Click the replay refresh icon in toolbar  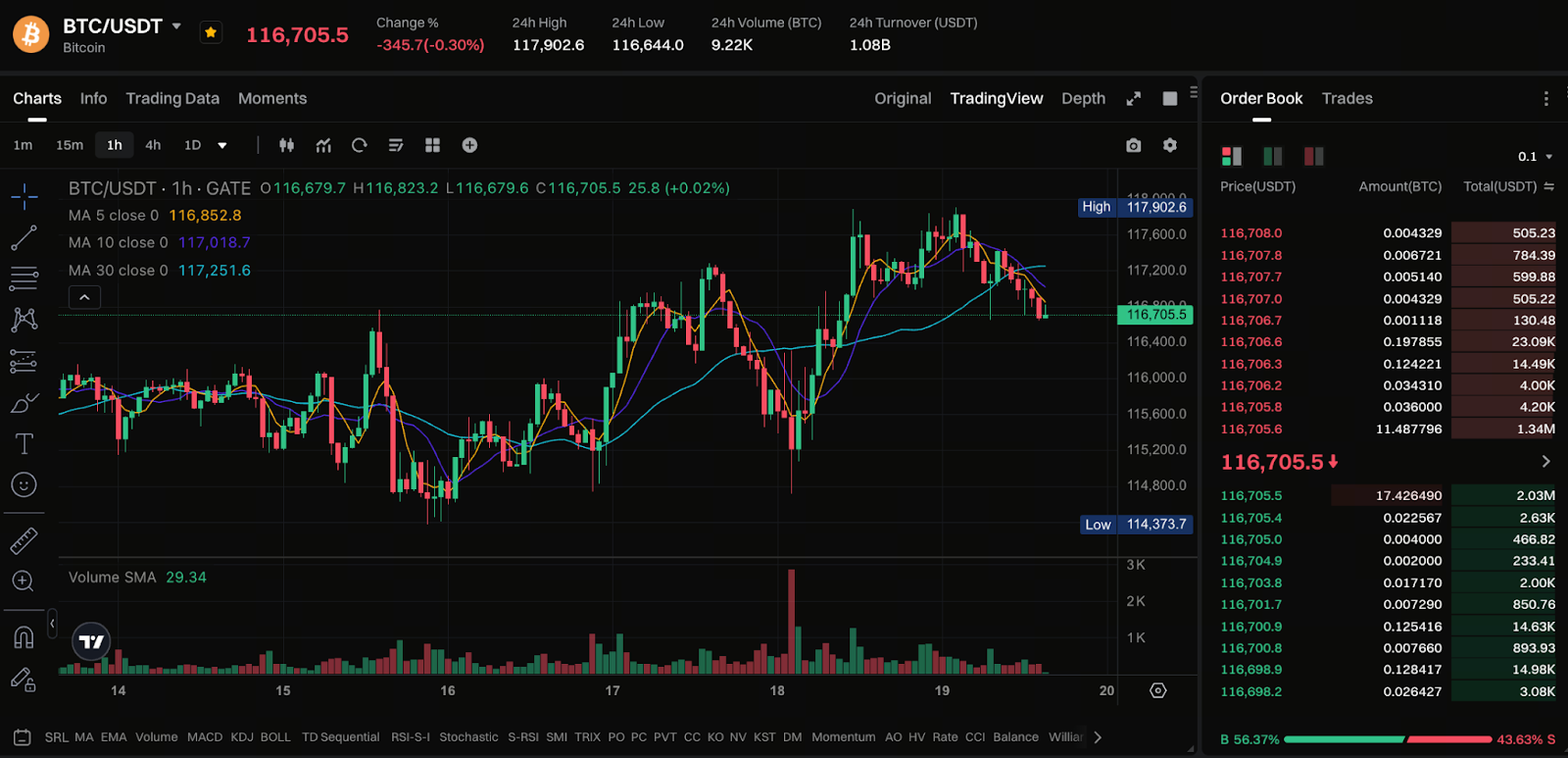point(360,145)
